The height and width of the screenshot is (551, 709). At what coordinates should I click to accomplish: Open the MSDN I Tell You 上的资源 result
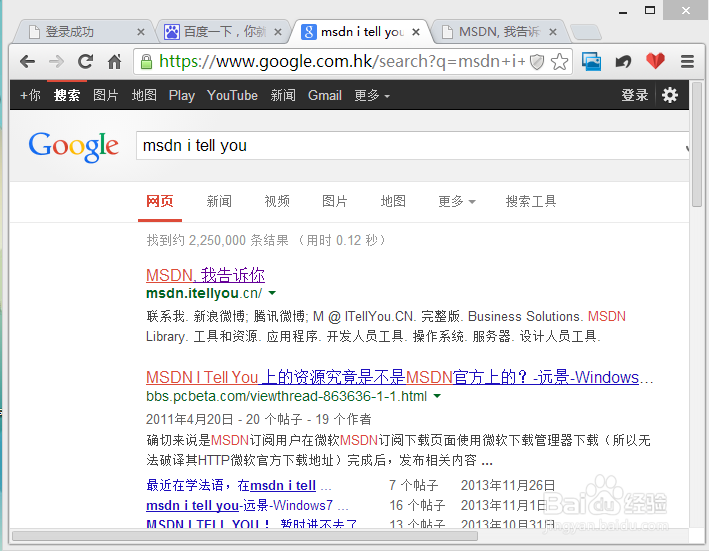[x=392, y=377]
